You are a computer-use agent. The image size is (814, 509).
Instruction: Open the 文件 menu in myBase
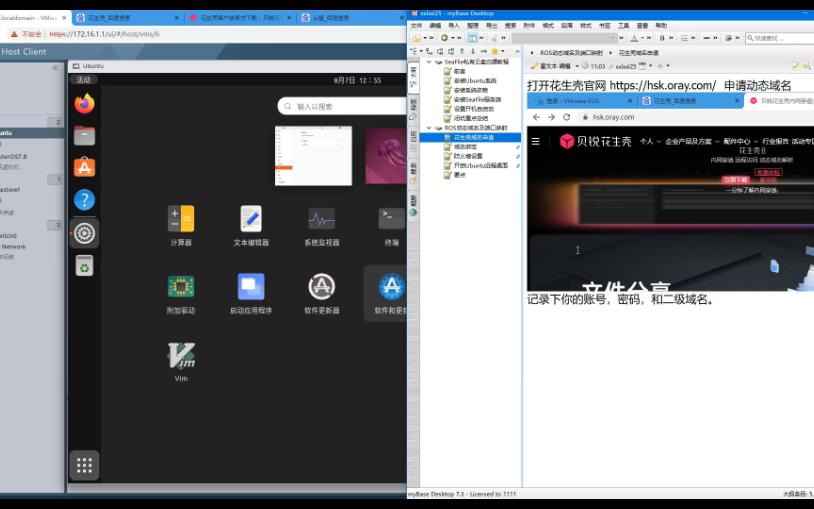[x=416, y=25]
